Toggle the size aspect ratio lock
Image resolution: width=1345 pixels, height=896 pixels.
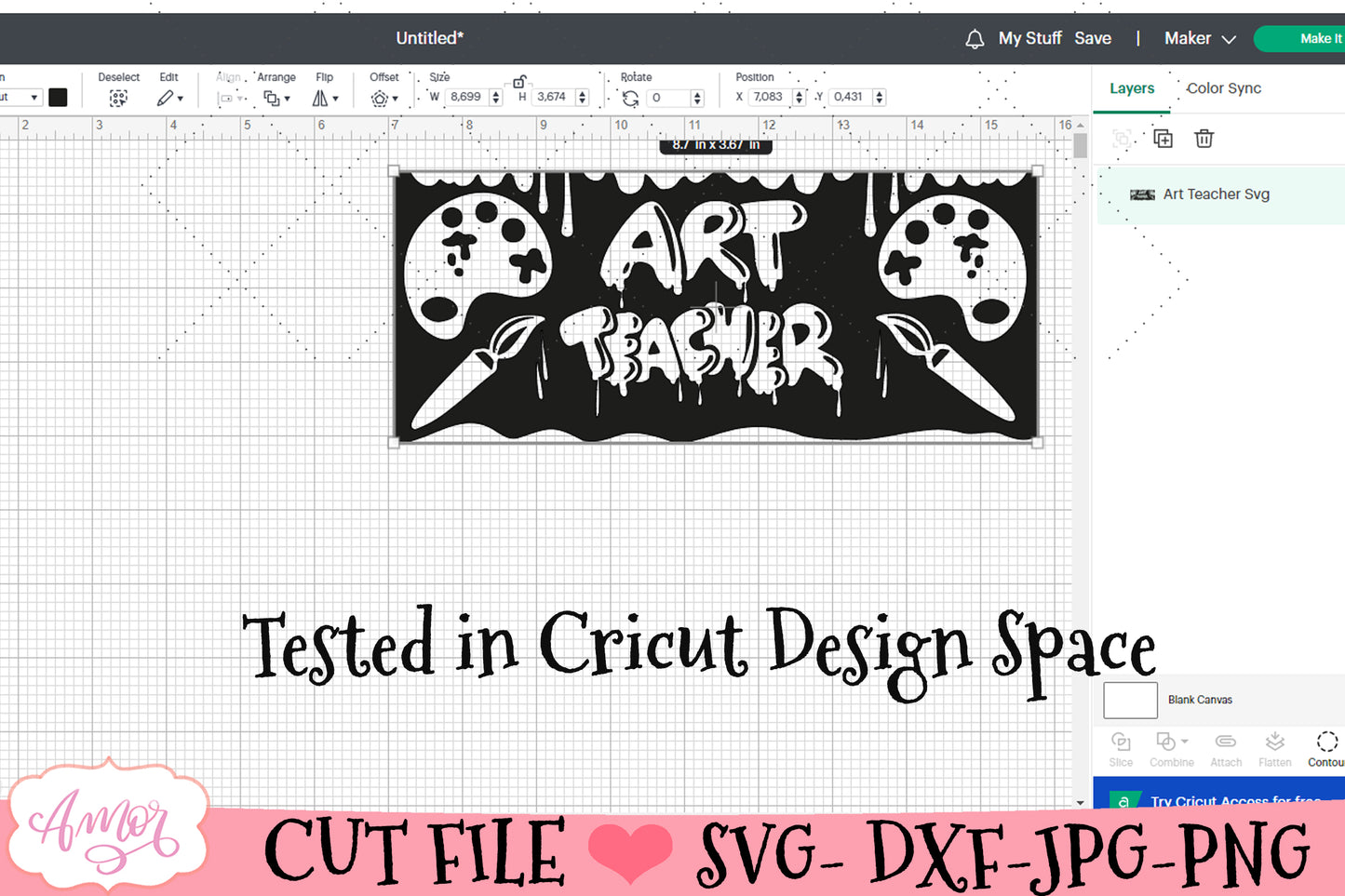pos(519,82)
